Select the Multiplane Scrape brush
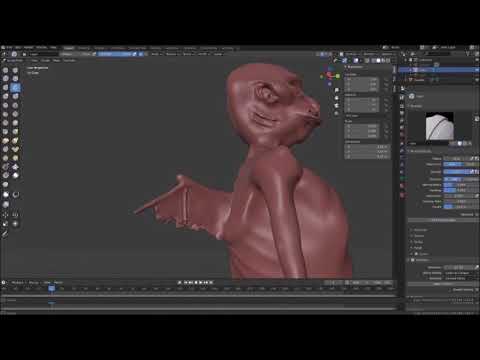The height and width of the screenshot is (360, 480). pos(15,123)
